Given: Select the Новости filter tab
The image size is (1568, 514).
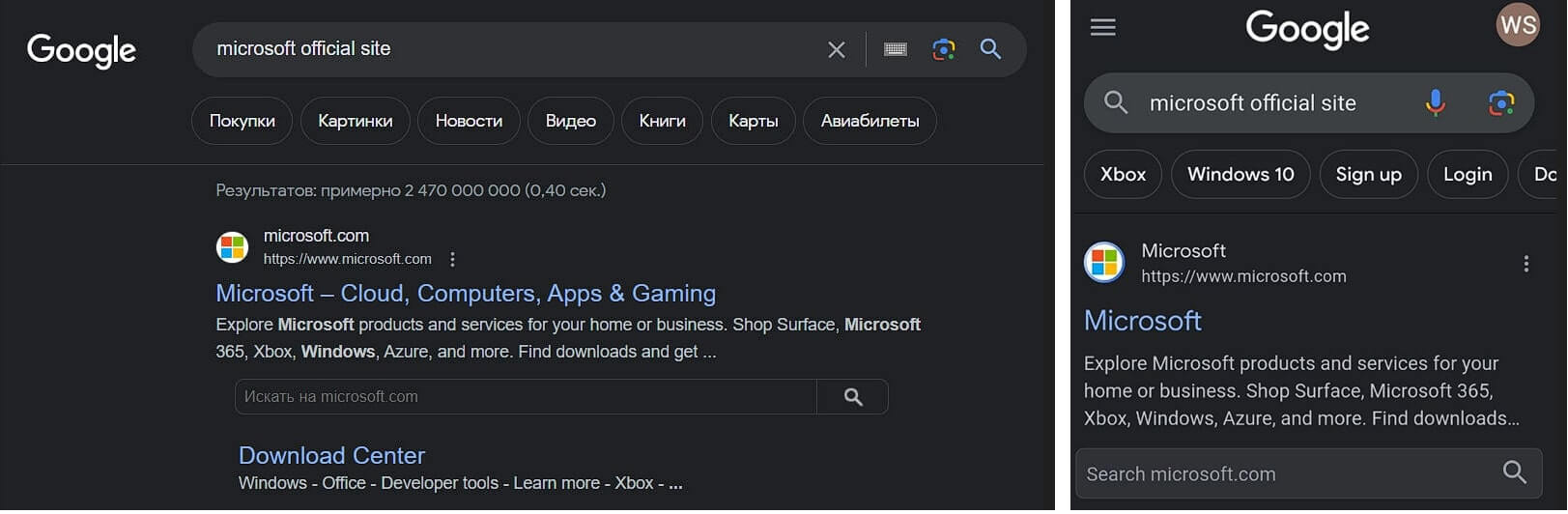Looking at the screenshot, I should coord(469,121).
